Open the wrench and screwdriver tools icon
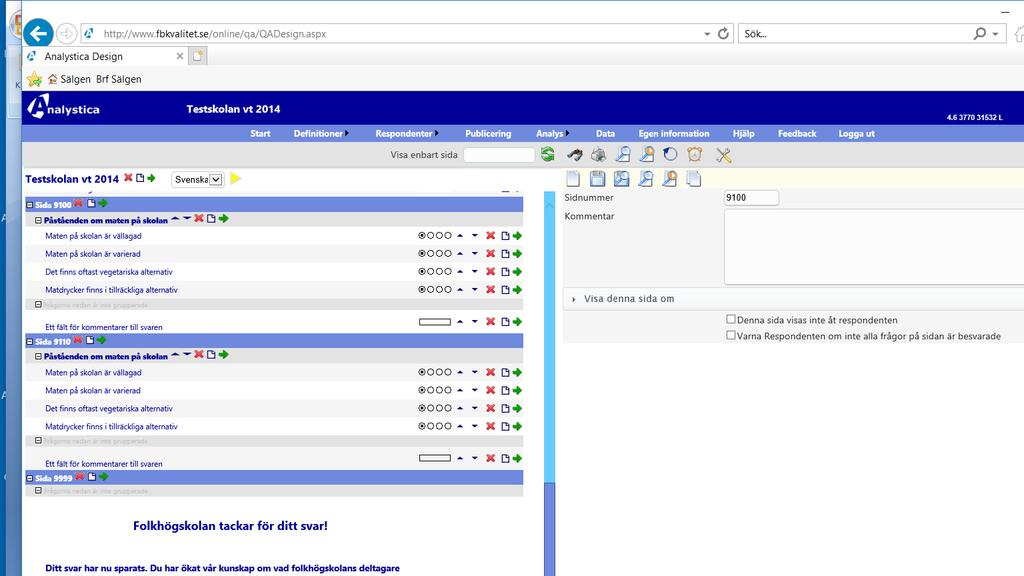The height and width of the screenshot is (576, 1024). [723, 155]
